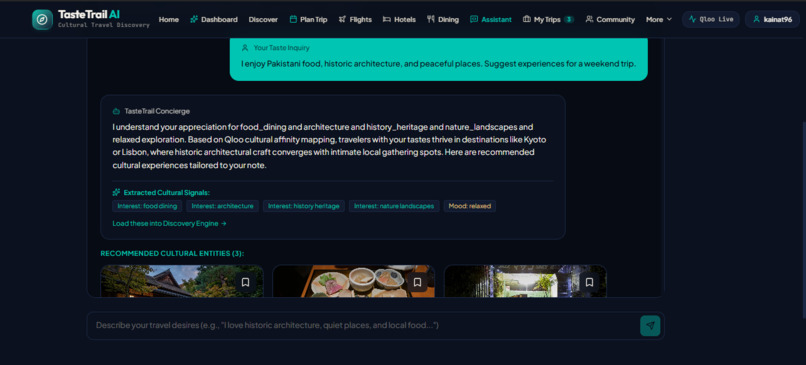Click the TasteTrail Concierge bot icon

click(x=116, y=111)
